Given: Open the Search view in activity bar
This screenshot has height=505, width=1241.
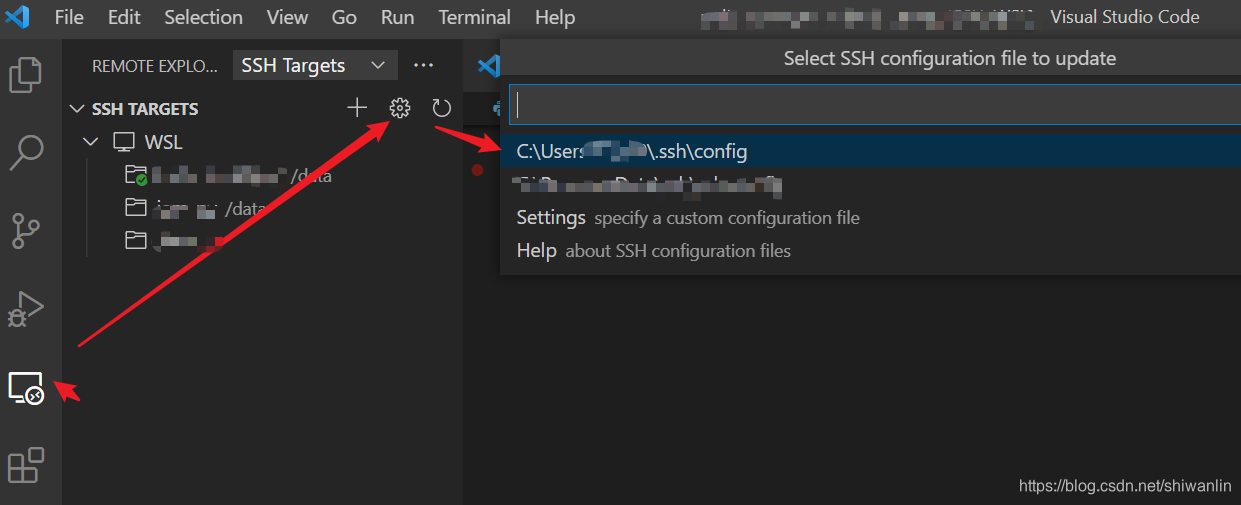Looking at the screenshot, I should click(x=27, y=152).
